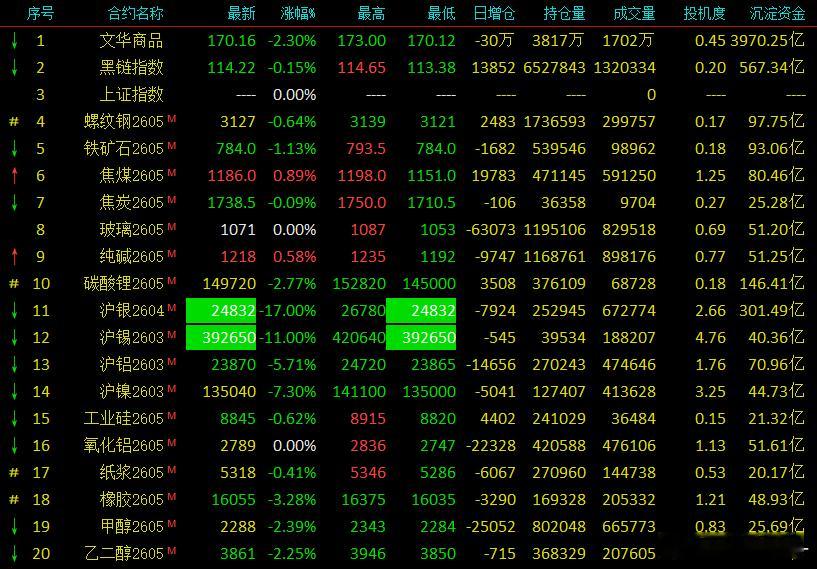Click the 投机度 column header
Image resolution: width=817 pixels, height=569 pixels.
click(x=704, y=14)
